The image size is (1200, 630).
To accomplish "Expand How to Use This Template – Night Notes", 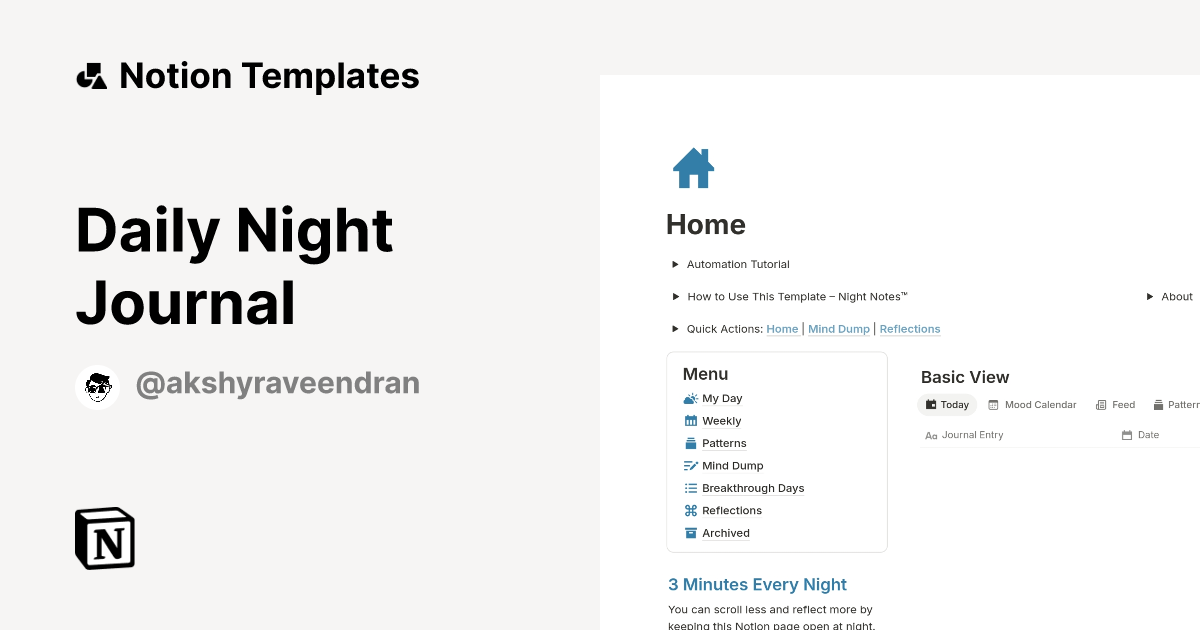I will 676,296.
